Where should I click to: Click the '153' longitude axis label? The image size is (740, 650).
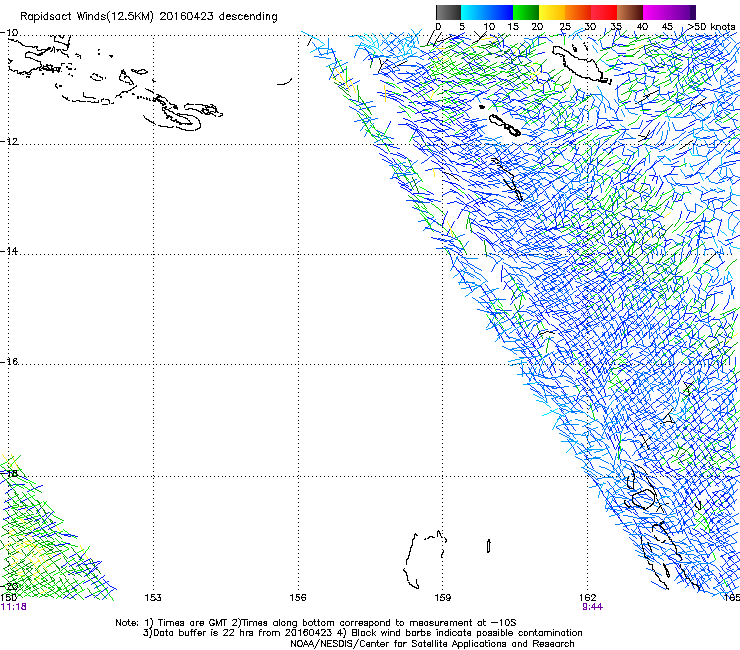click(x=153, y=598)
